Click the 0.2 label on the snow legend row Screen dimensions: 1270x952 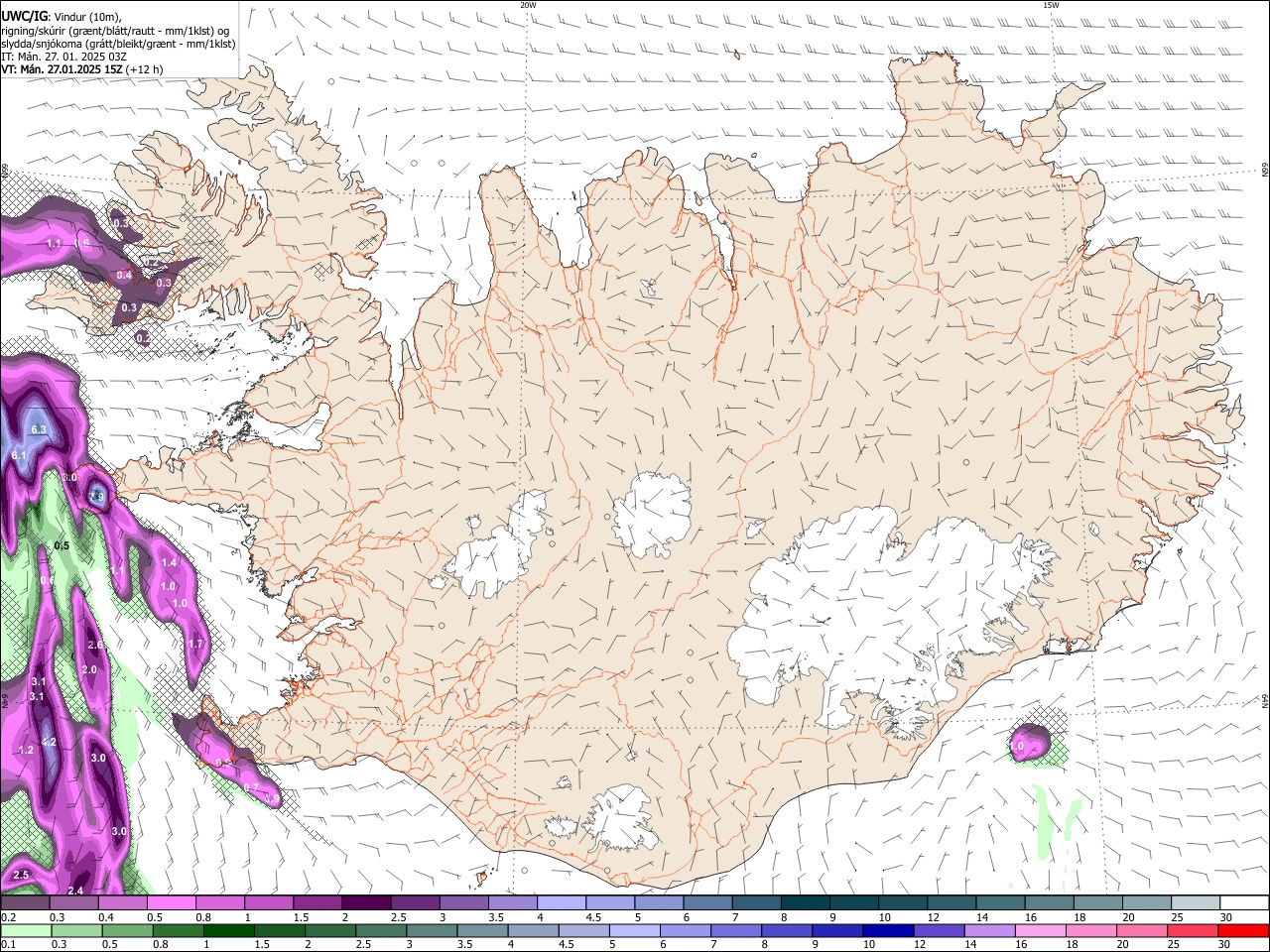coord(8,917)
